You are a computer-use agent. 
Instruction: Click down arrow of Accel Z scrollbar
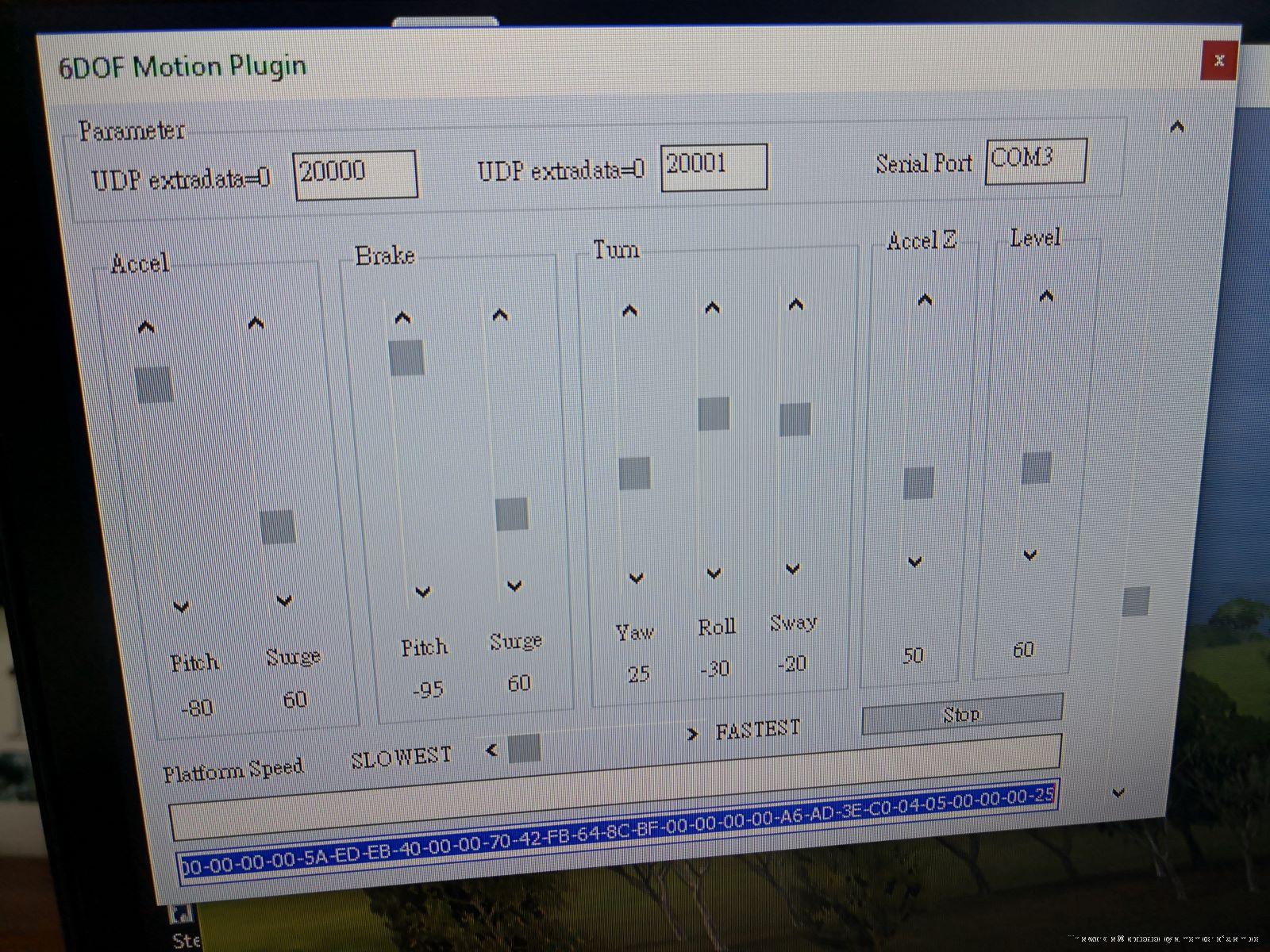[915, 562]
